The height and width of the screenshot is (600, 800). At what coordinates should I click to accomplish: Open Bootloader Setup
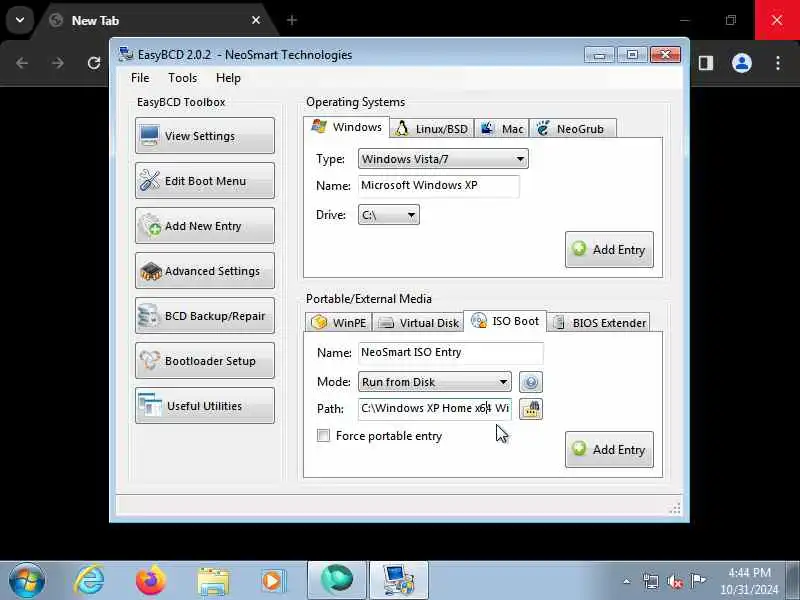205,361
